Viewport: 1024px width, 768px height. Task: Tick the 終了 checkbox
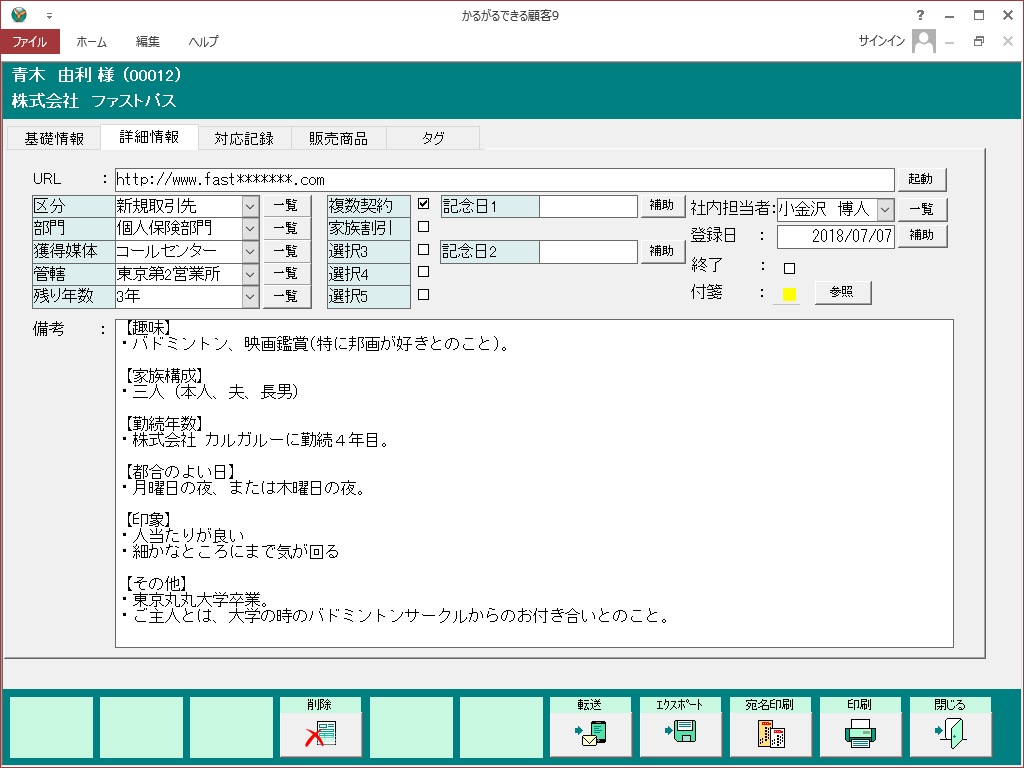click(790, 268)
